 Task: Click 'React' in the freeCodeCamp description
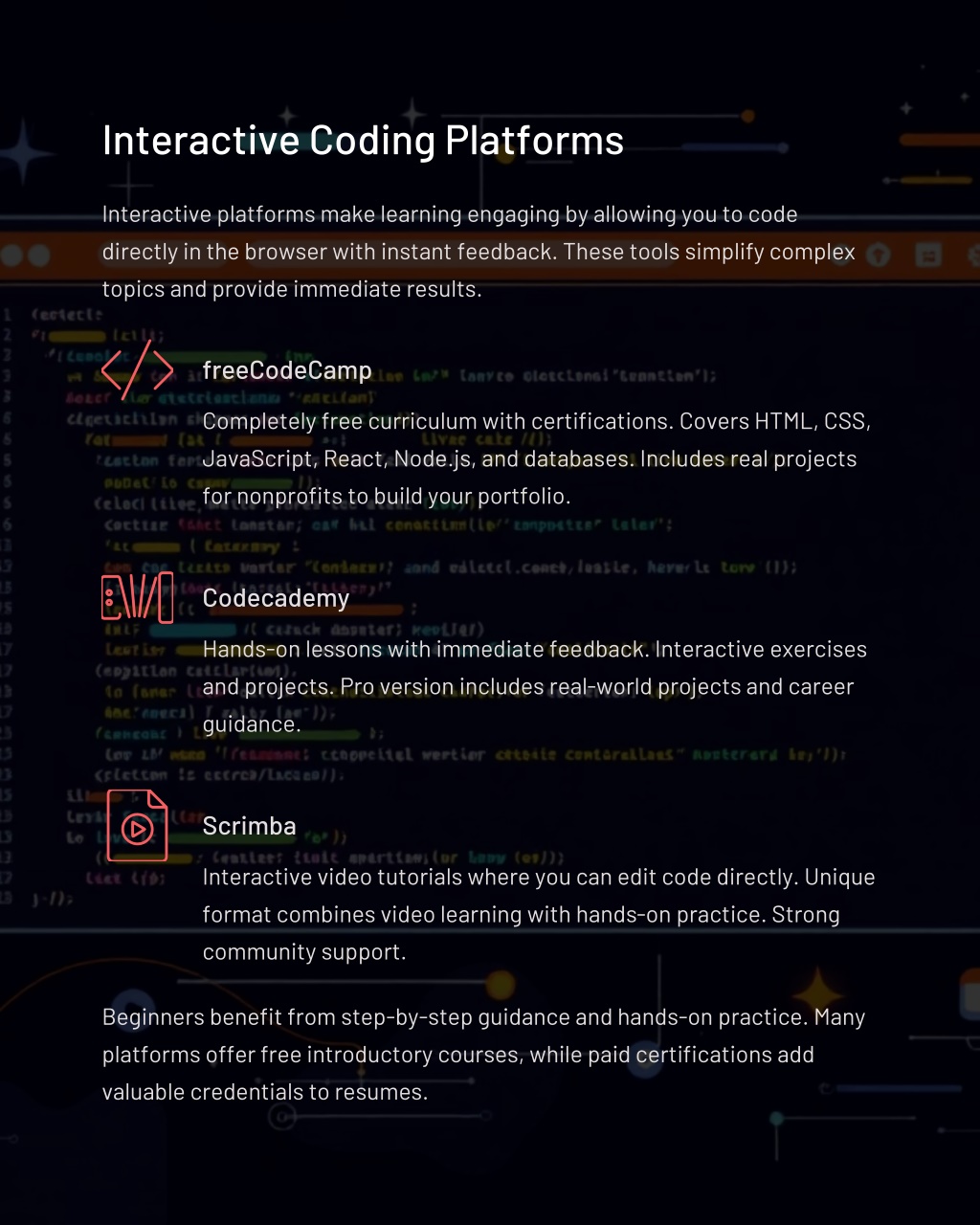coord(353,459)
